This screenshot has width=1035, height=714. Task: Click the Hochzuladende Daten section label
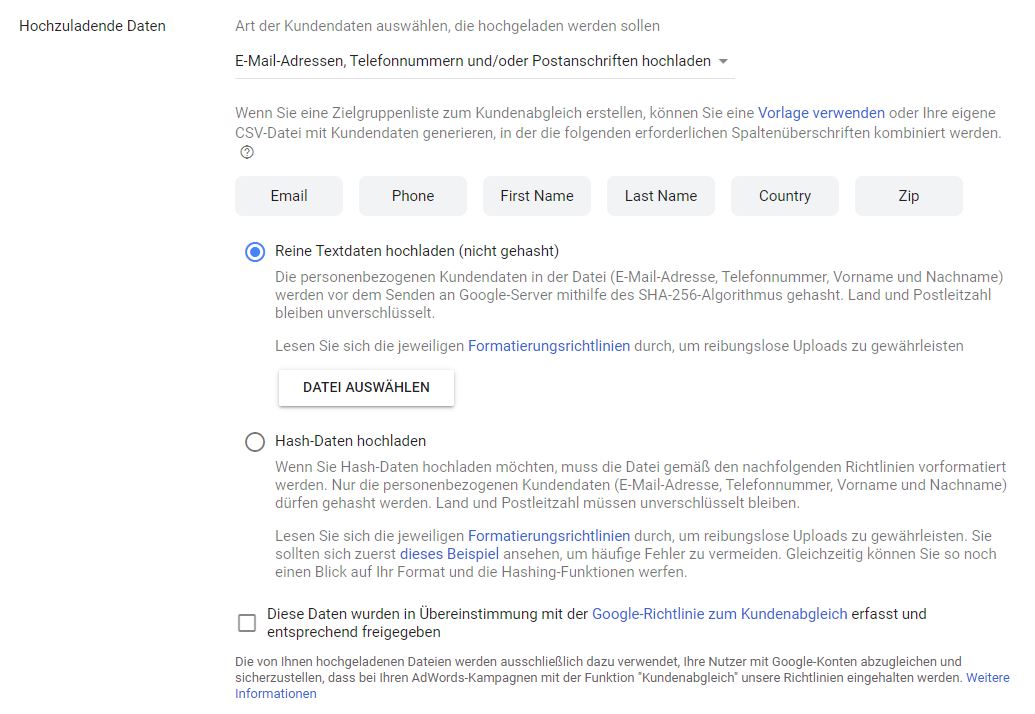(92, 26)
